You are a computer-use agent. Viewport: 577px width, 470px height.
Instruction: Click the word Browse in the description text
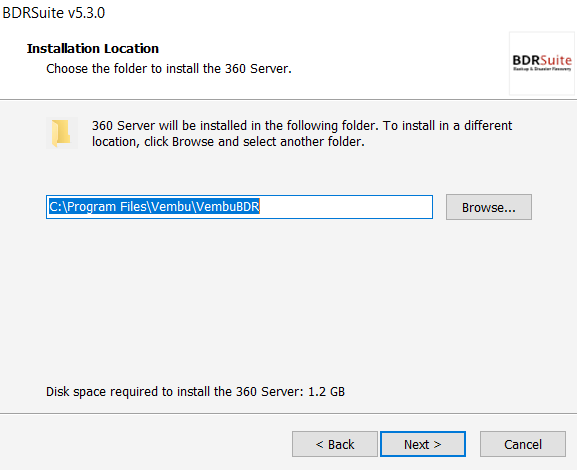click(x=193, y=142)
